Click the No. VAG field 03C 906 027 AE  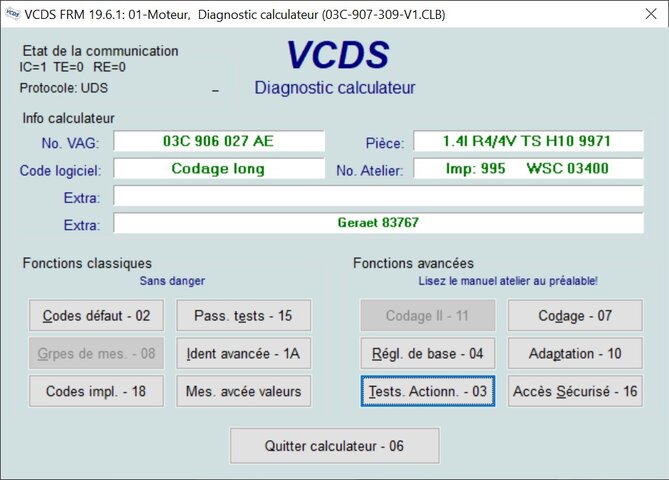219,141
